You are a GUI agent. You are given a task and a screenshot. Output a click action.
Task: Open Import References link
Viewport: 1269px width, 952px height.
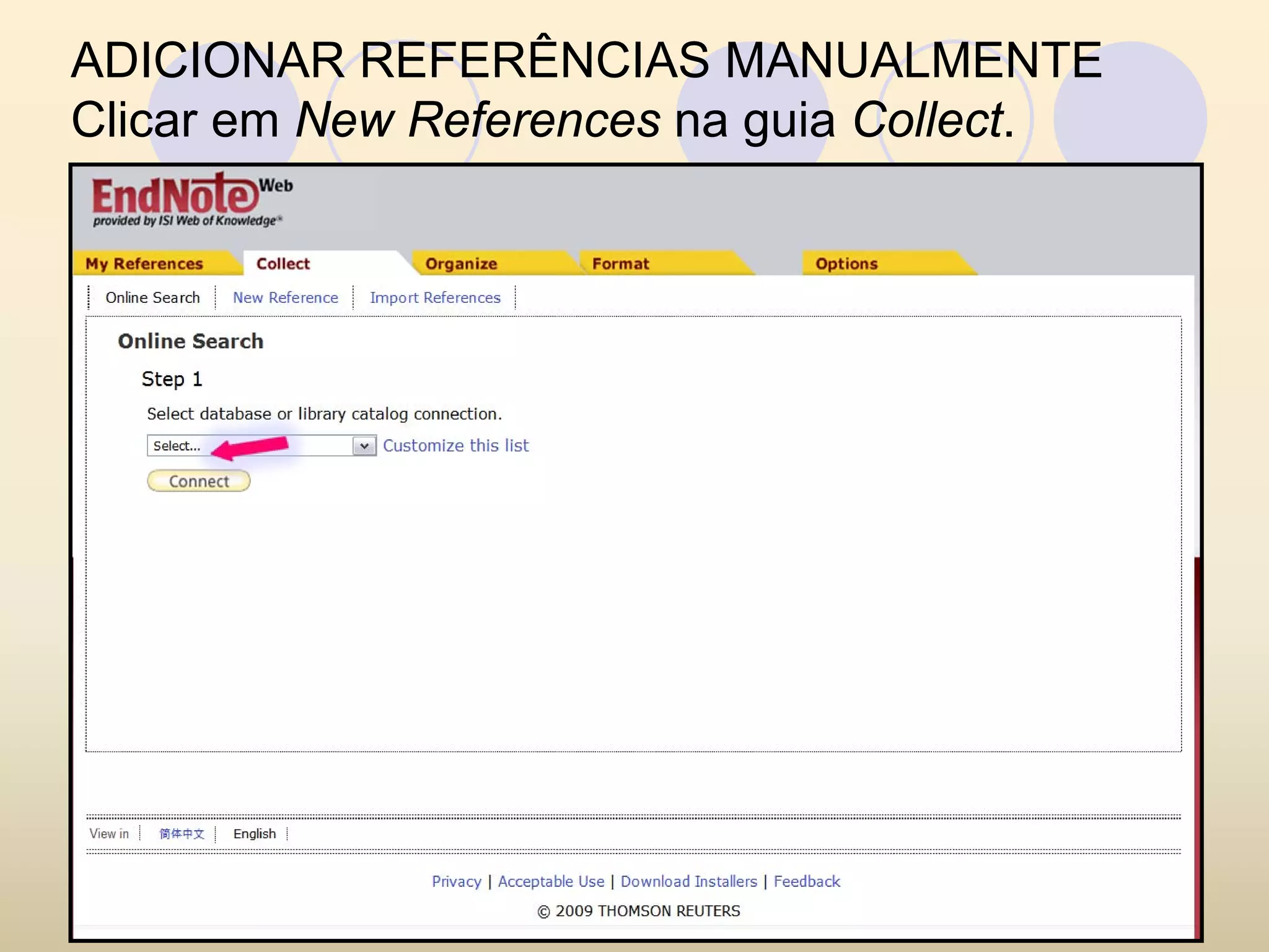(435, 297)
